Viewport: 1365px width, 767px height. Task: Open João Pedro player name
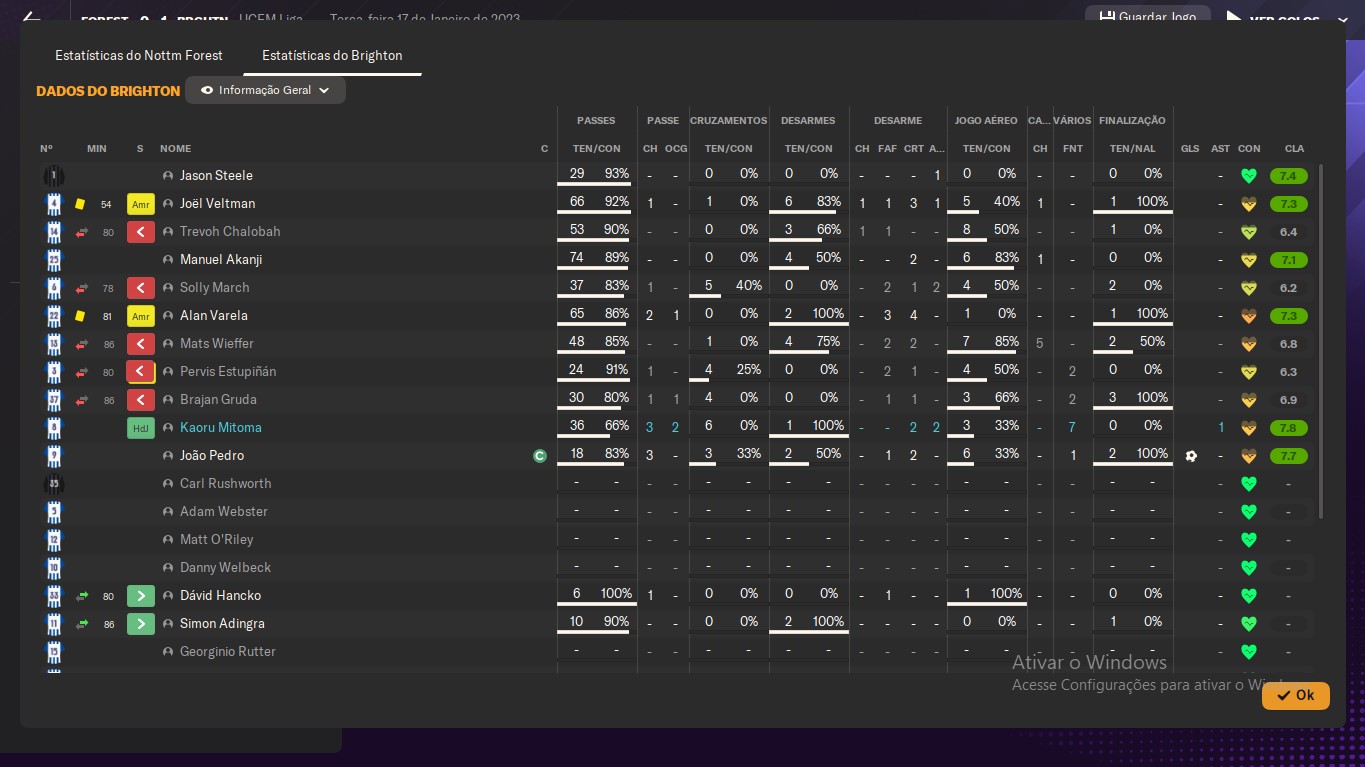212,456
